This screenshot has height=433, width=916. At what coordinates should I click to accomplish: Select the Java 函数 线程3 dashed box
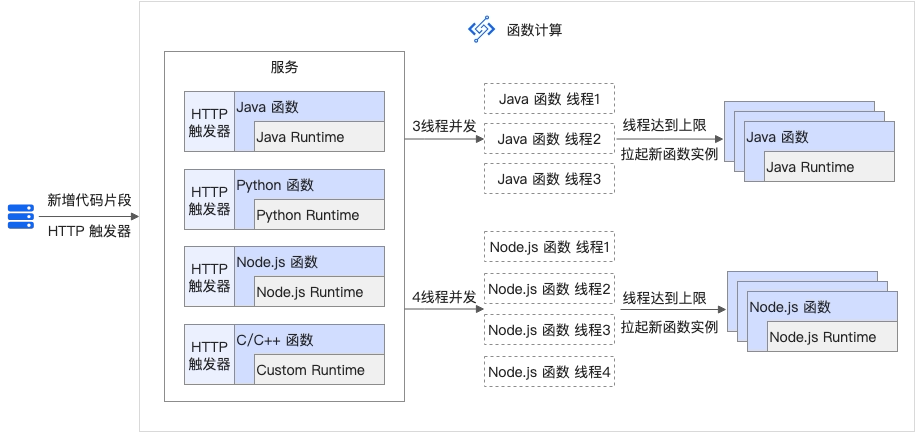click(549, 178)
